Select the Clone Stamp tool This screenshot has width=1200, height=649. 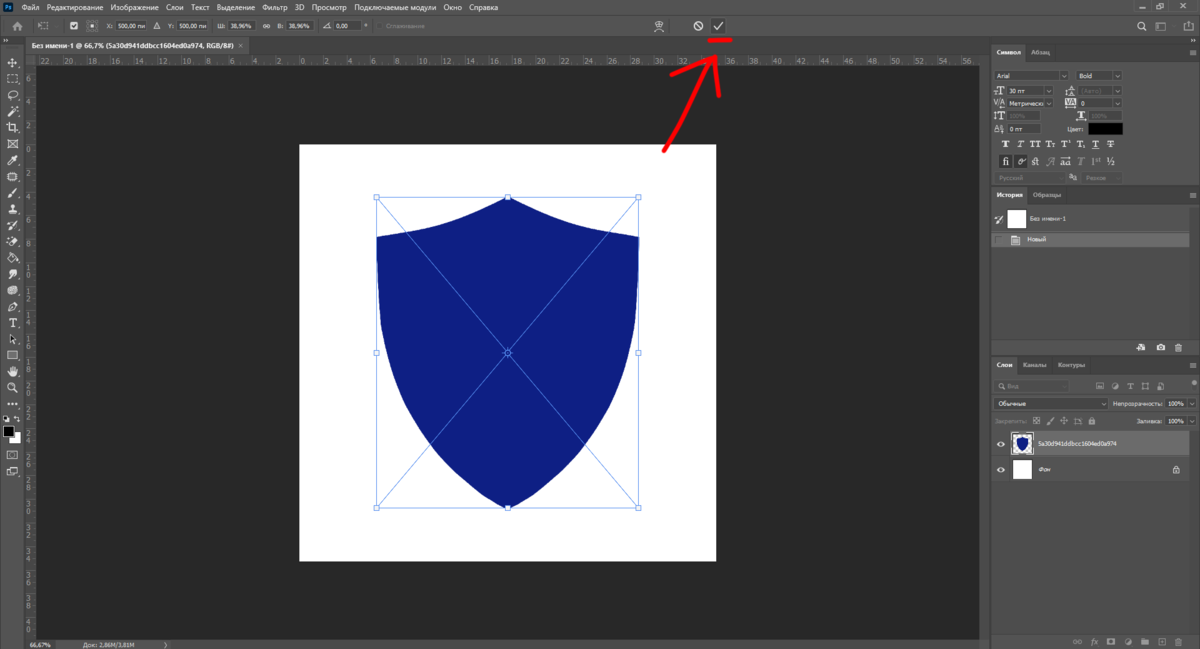[13, 209]
